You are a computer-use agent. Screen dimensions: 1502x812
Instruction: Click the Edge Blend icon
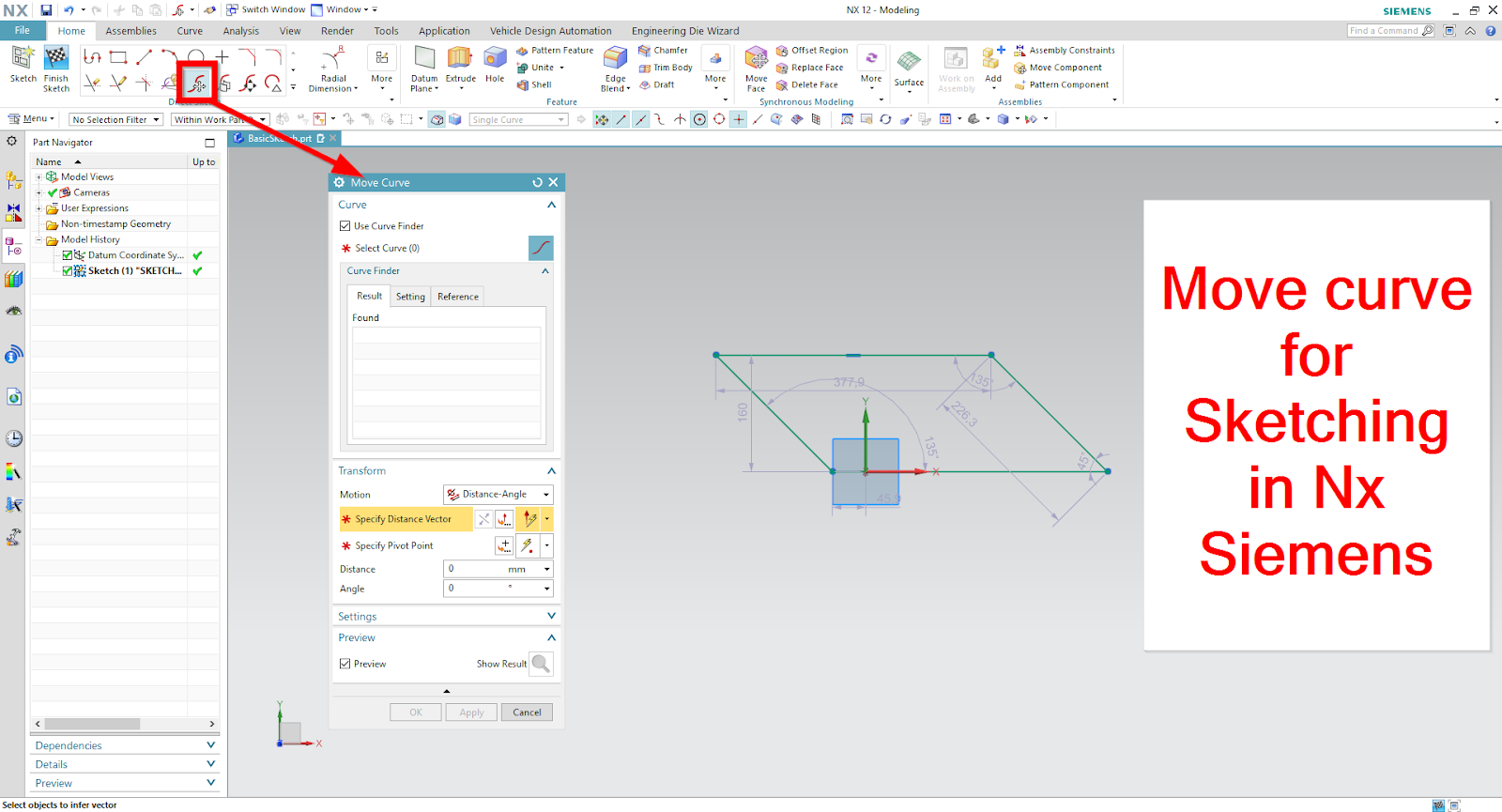(x=615, y=58)
